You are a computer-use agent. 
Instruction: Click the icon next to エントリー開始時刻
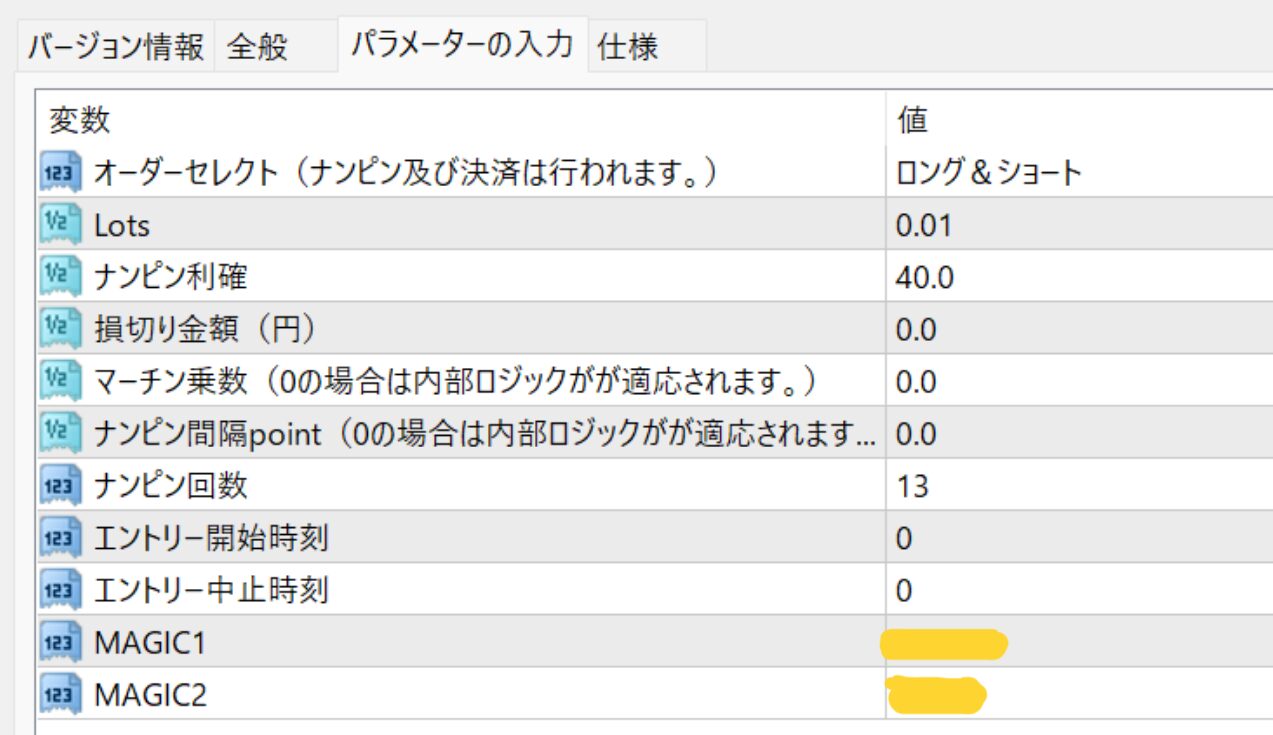[59, 539]
